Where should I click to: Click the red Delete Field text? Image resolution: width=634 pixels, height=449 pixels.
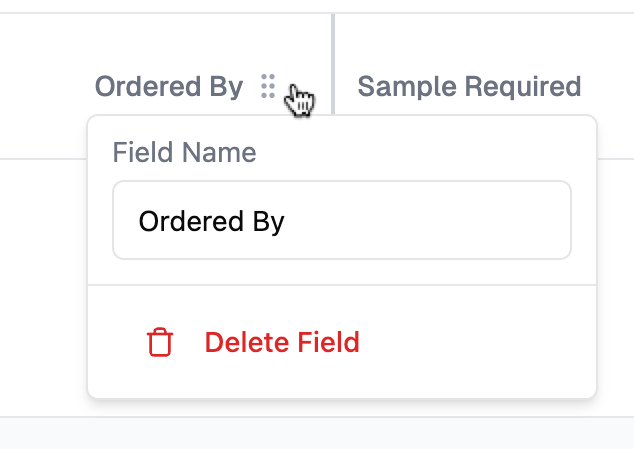point(281,343)
